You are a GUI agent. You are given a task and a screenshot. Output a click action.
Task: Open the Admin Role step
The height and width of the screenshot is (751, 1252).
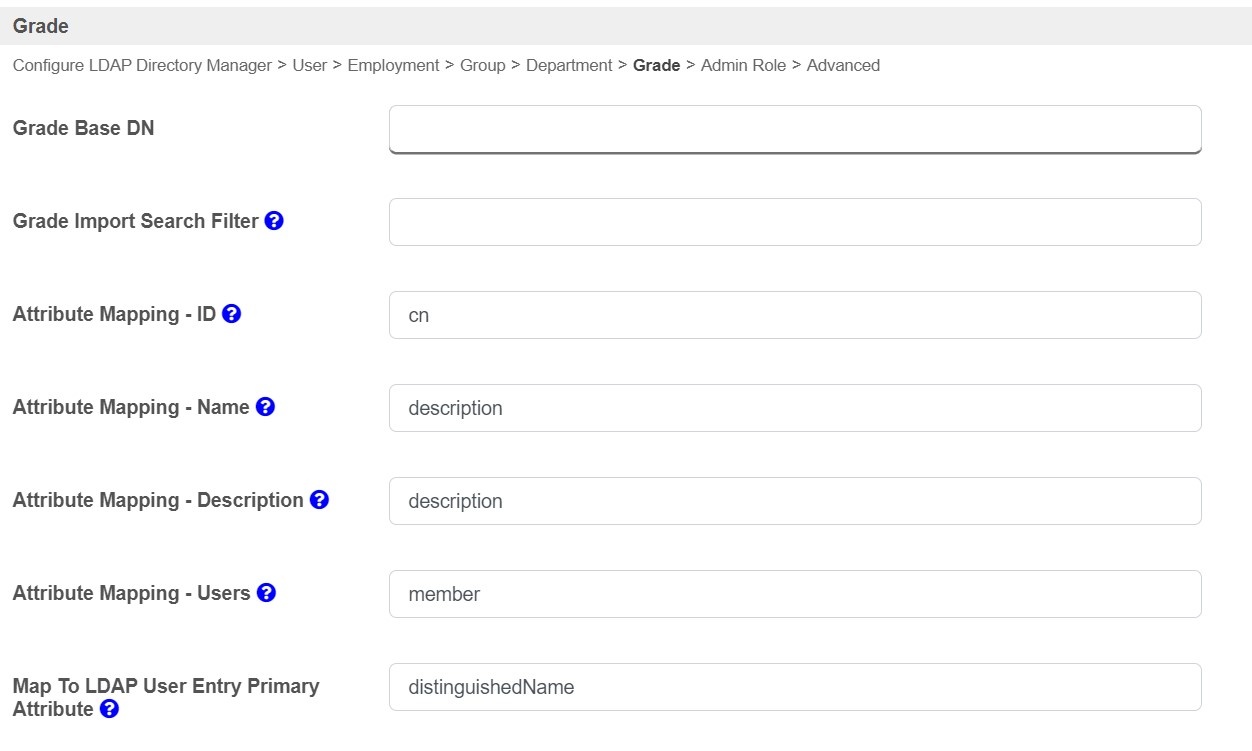point(743,66)
